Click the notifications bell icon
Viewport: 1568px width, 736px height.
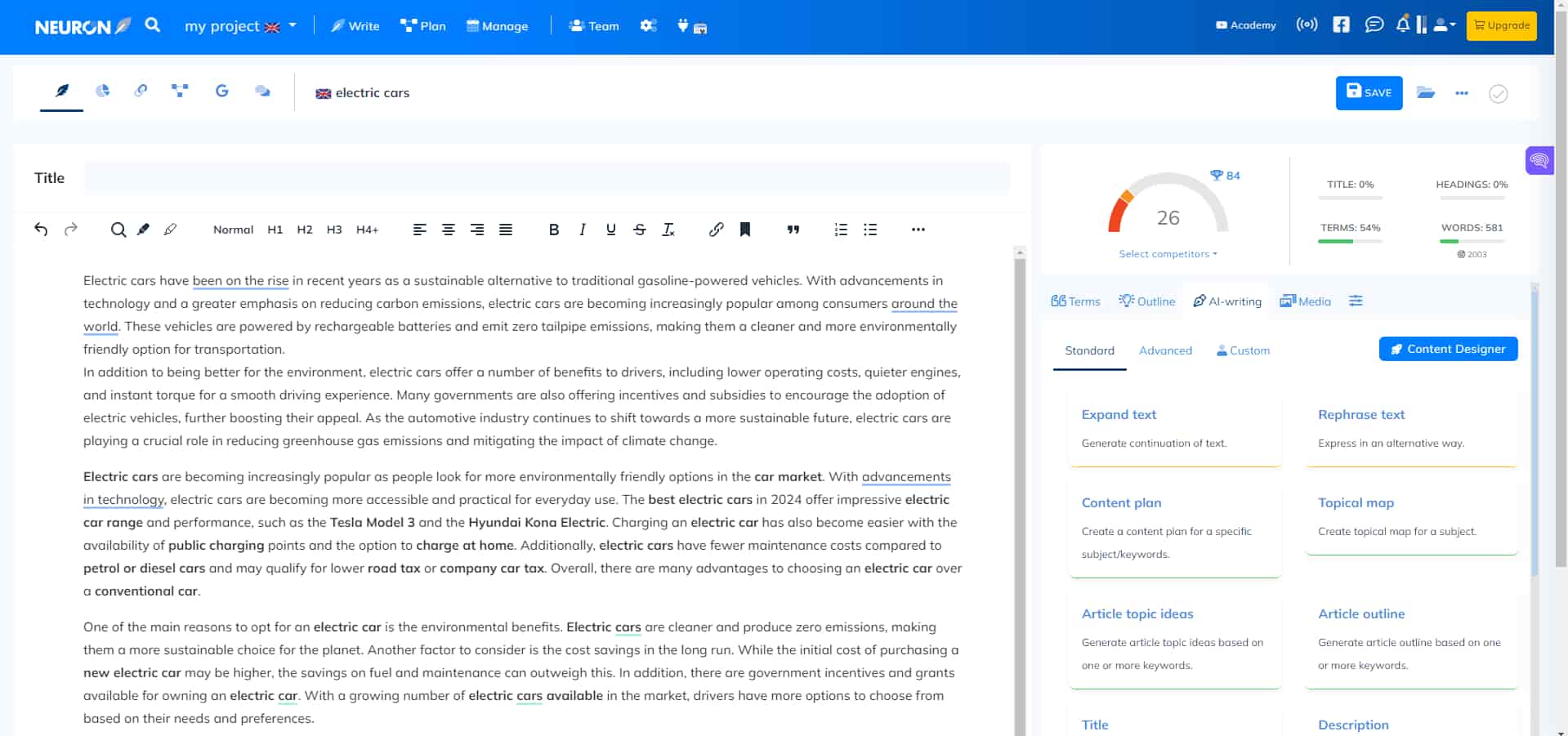1403,25
